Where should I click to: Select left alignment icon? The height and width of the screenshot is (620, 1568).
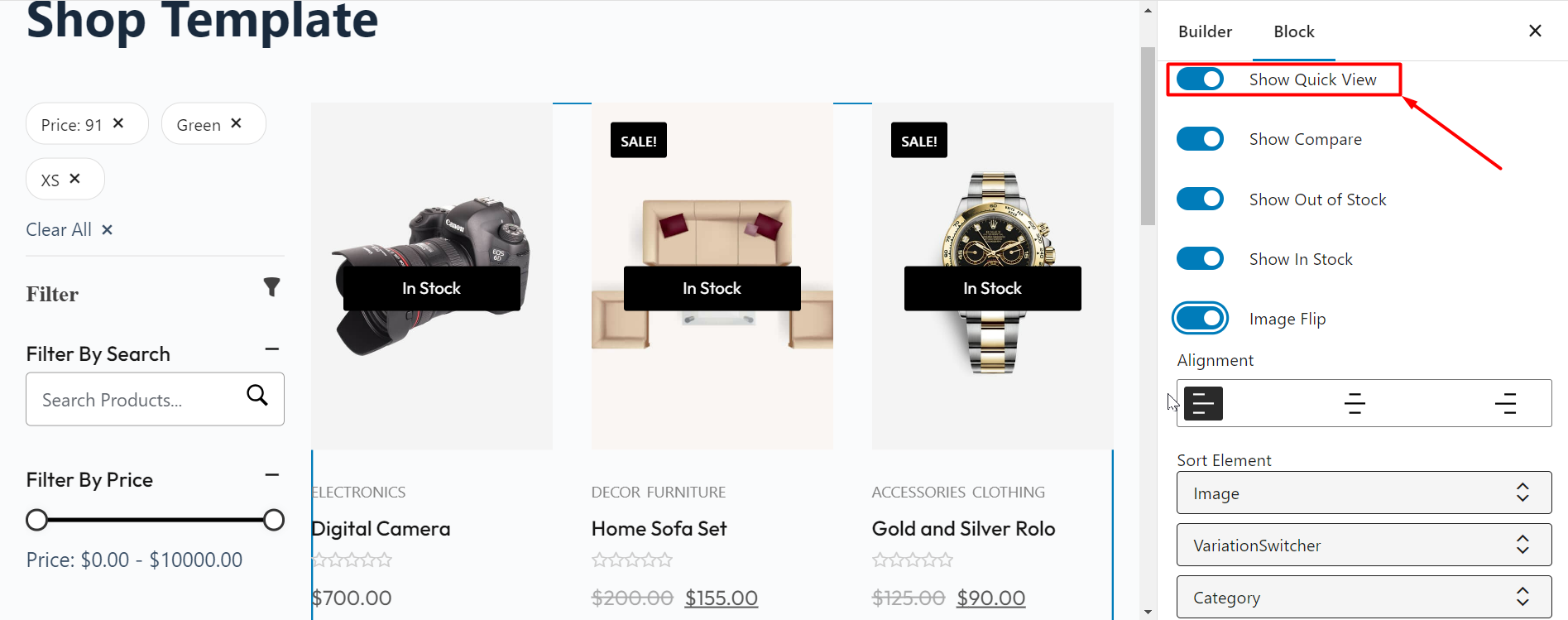(1203, 404)
